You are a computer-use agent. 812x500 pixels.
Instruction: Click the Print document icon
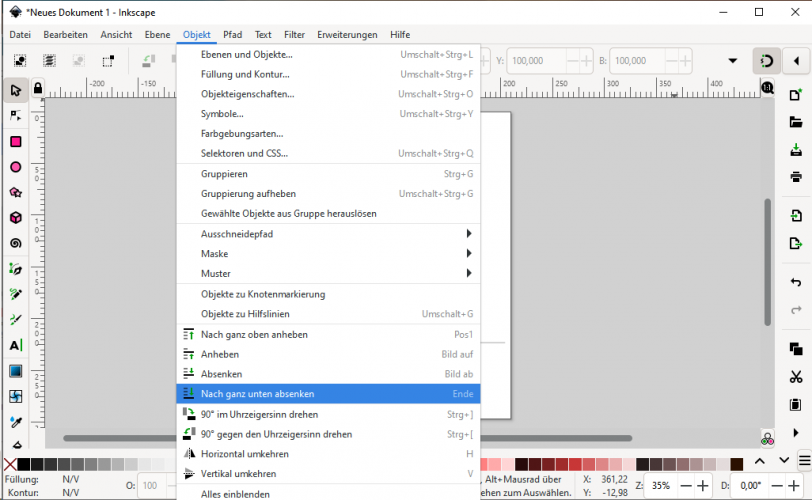[796, 177]
